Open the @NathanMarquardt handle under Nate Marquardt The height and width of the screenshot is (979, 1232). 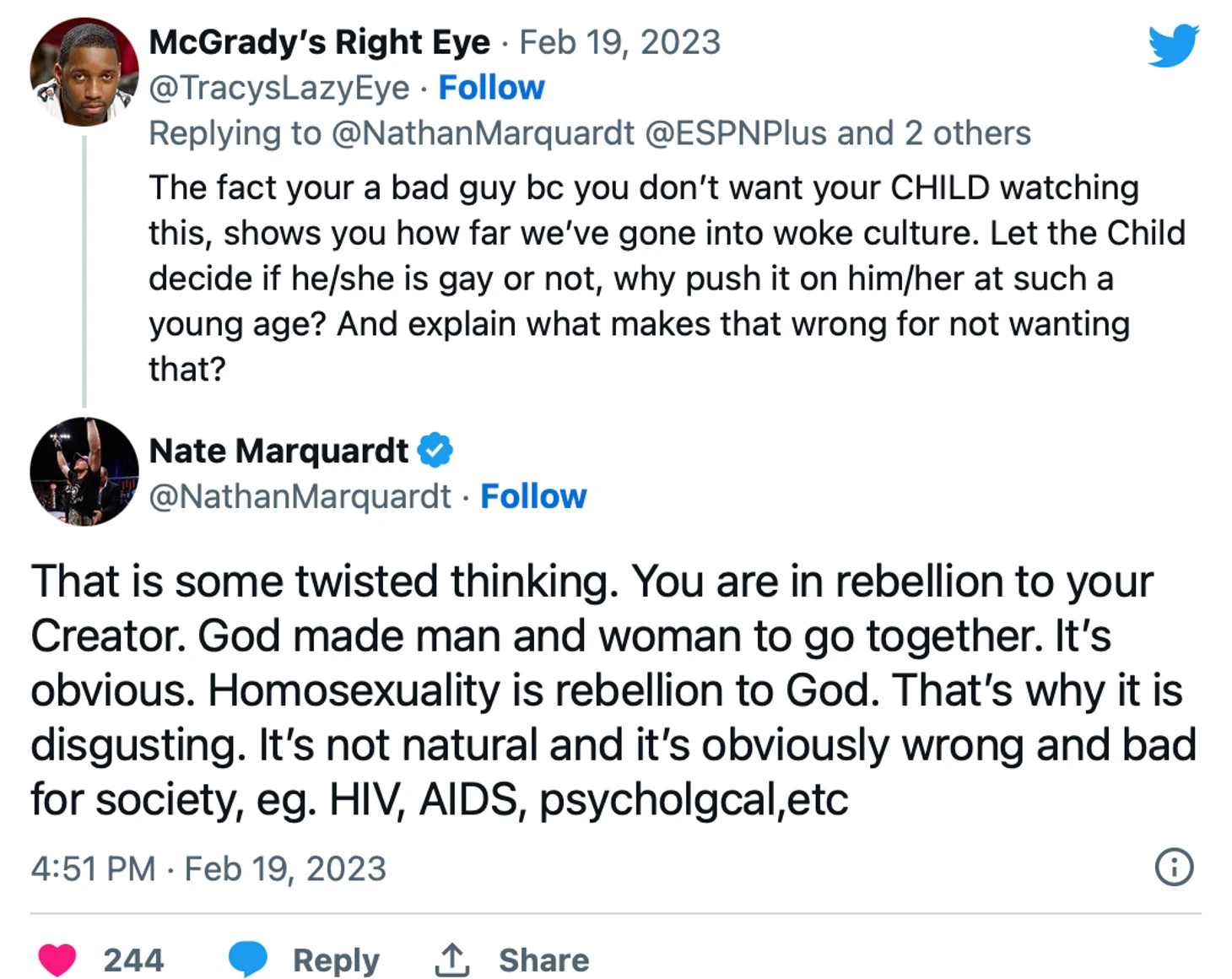coord(300,496)
